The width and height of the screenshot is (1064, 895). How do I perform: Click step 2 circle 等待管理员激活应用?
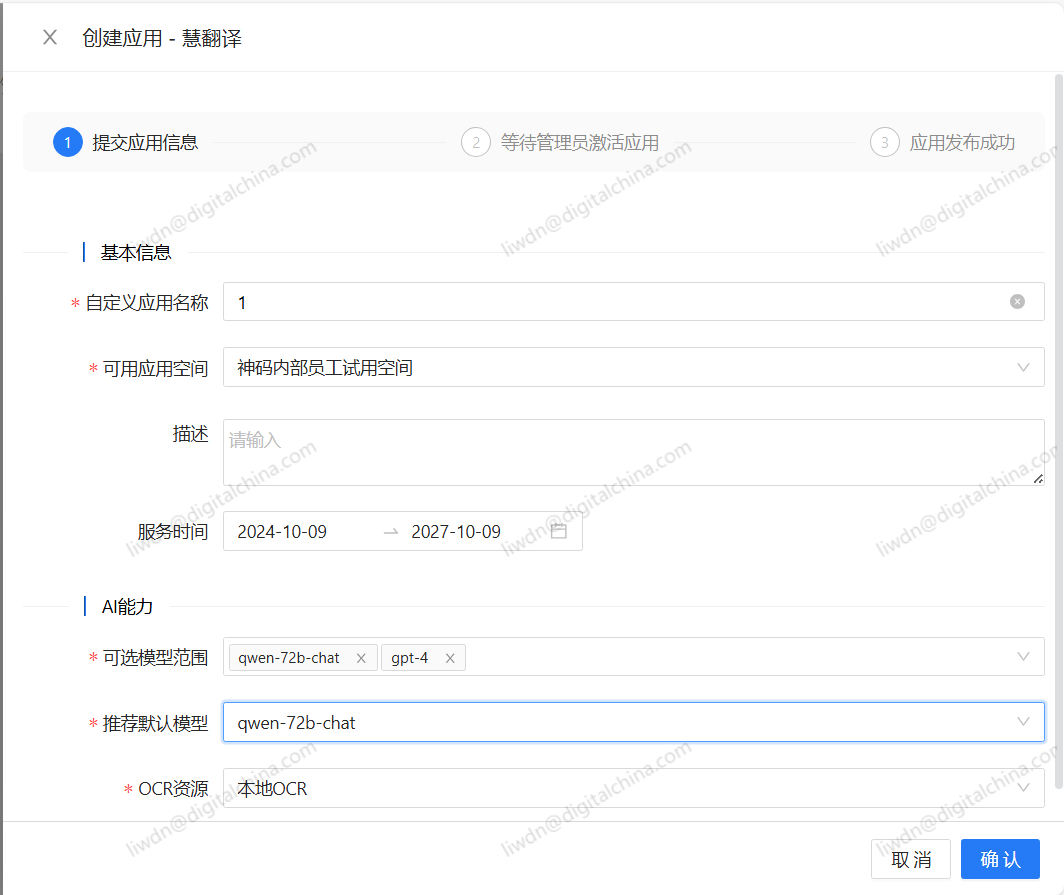[476, 143]
